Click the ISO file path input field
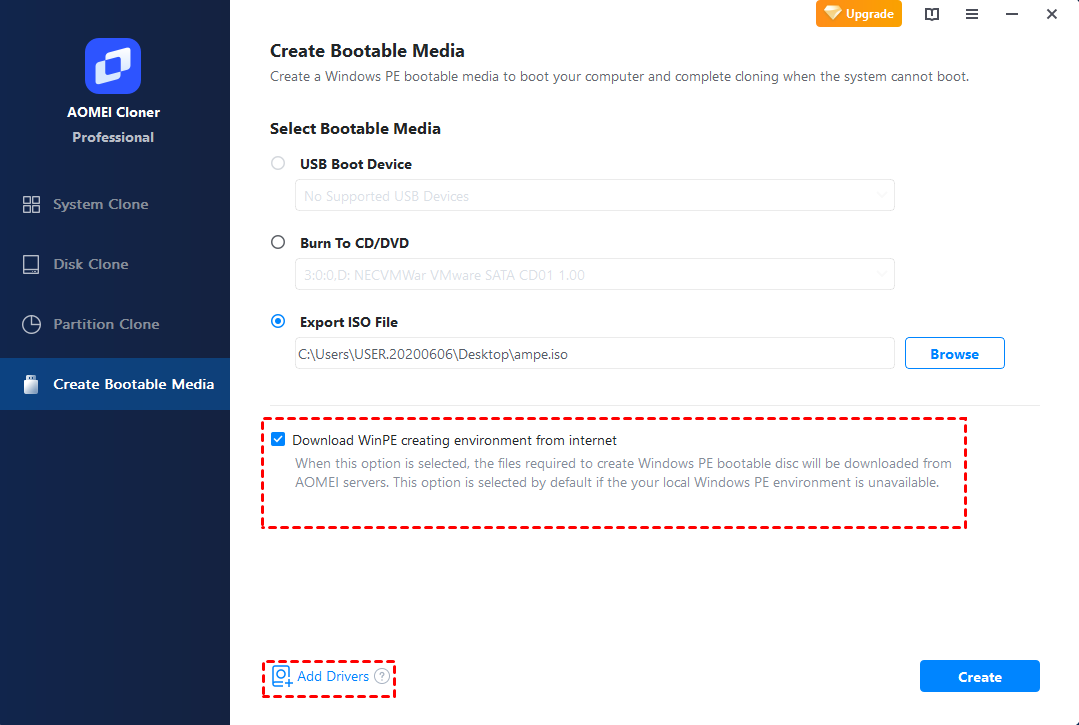This screenshot has height=725, width=1079. (x=595, y=354)
